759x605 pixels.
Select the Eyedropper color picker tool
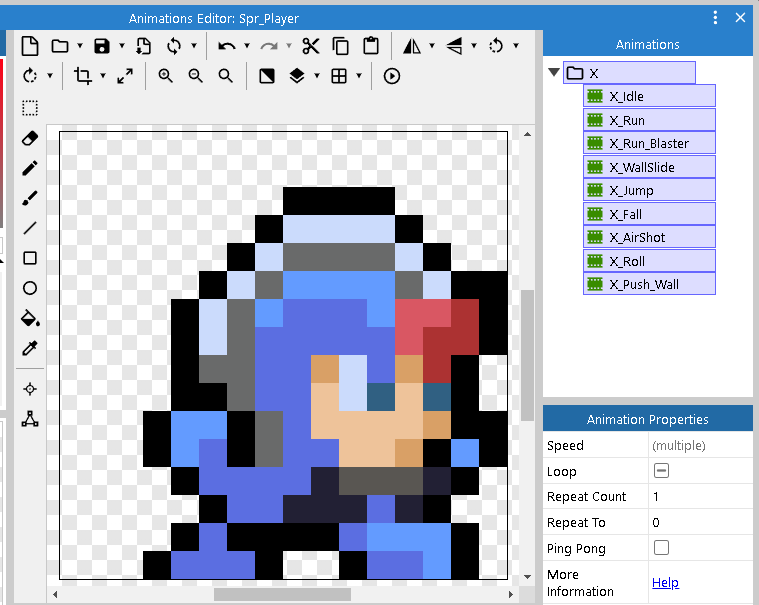point(30,348)
